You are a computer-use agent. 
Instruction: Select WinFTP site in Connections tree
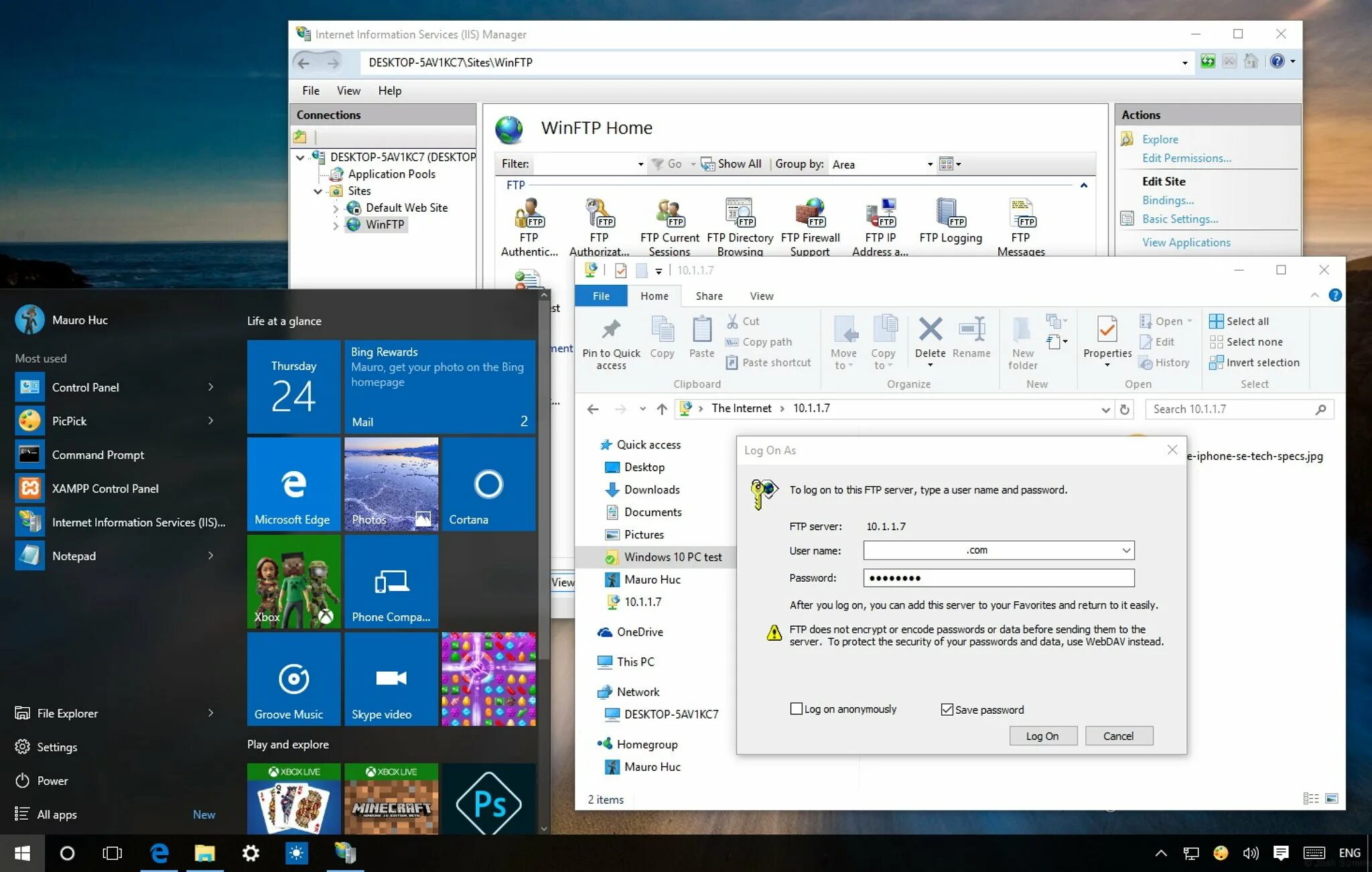point(385,225)
